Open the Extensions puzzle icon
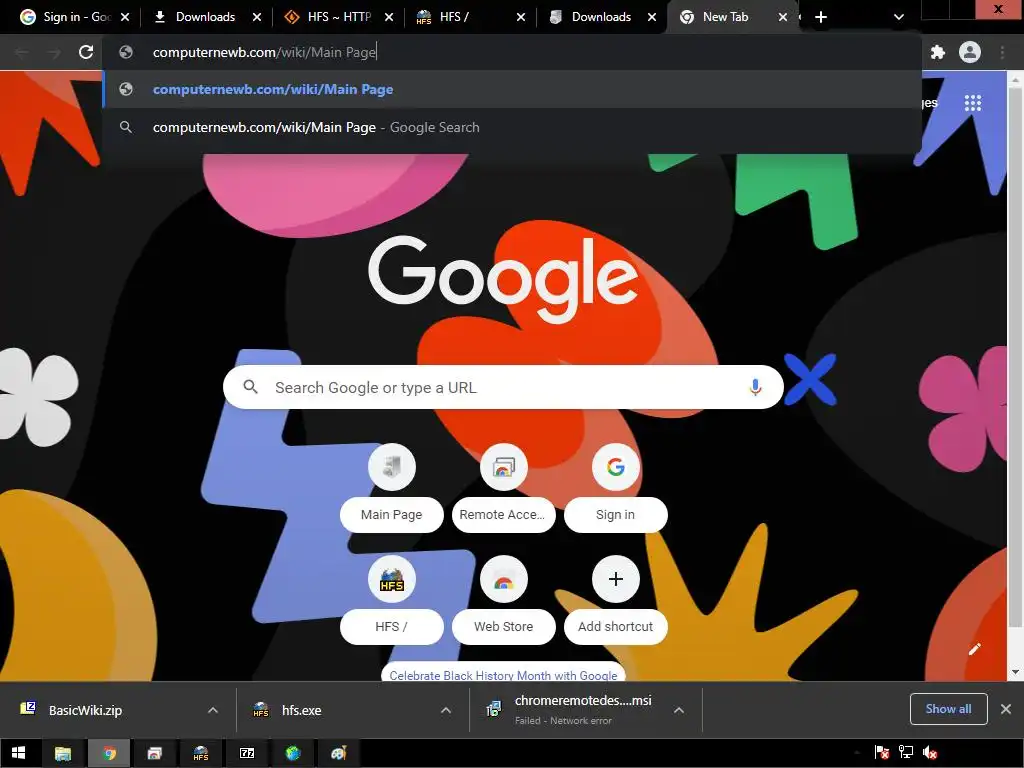1024x768 pixels. (938, 52)
